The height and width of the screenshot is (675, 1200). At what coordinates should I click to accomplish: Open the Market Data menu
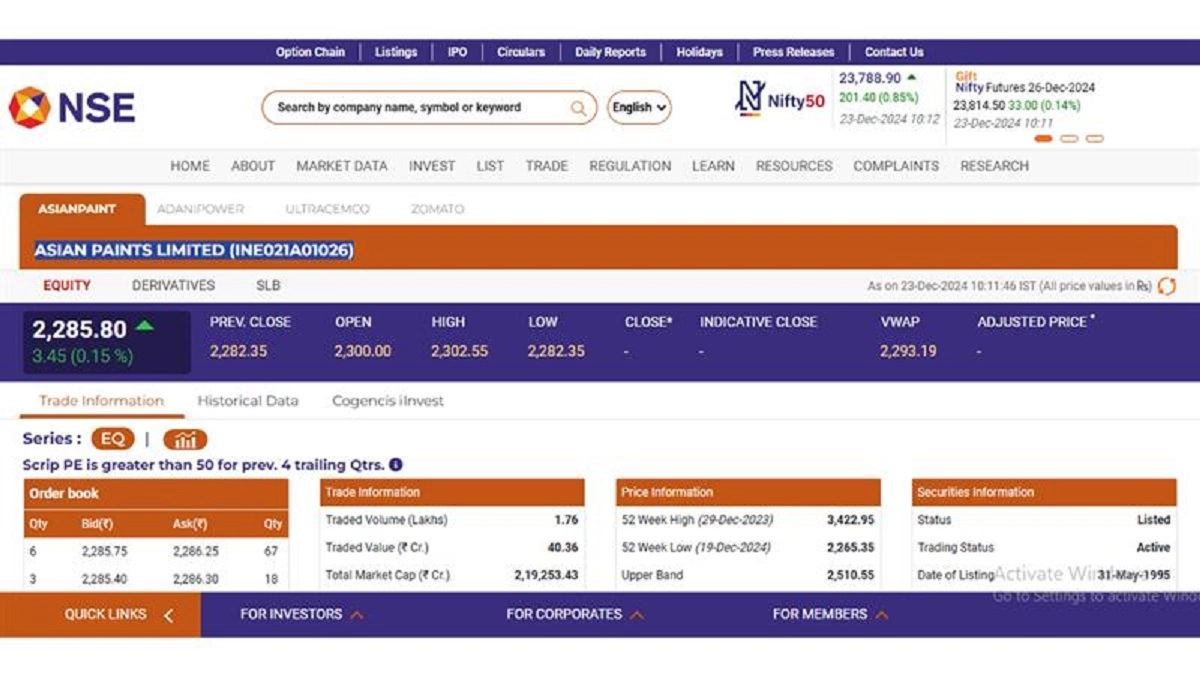(341, 166)
